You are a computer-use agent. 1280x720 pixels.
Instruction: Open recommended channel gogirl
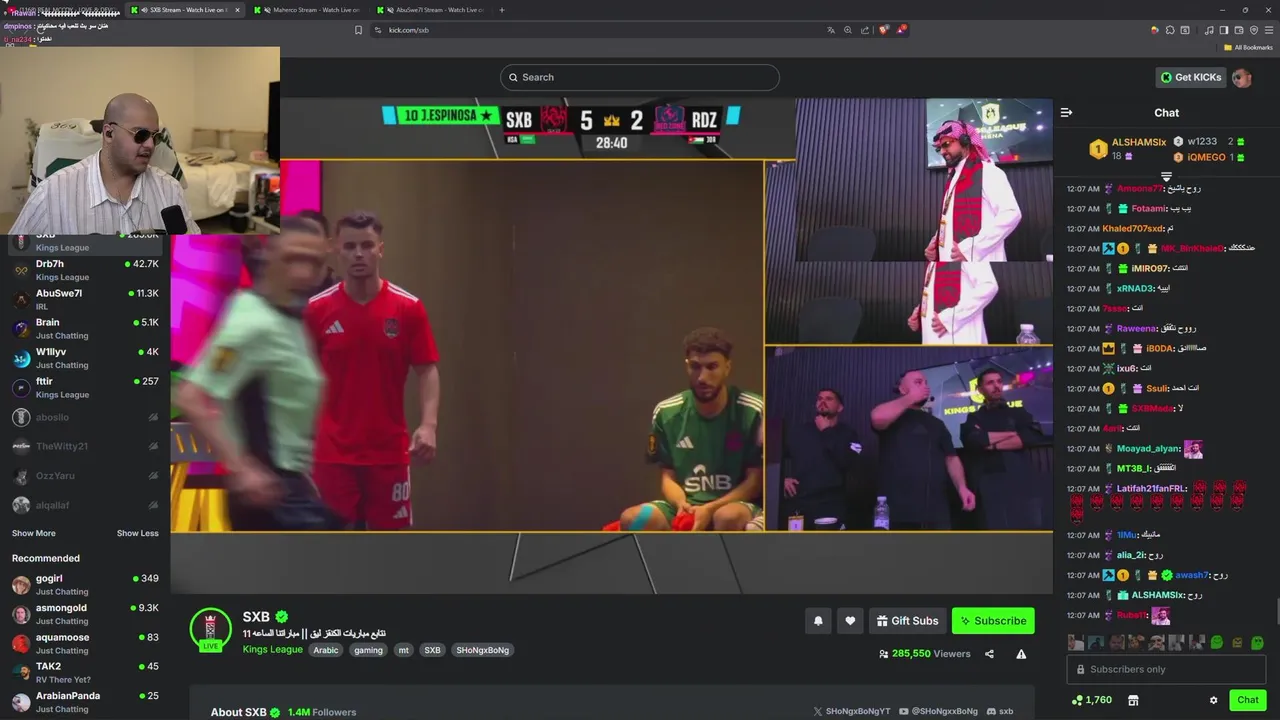pos(85,584)
